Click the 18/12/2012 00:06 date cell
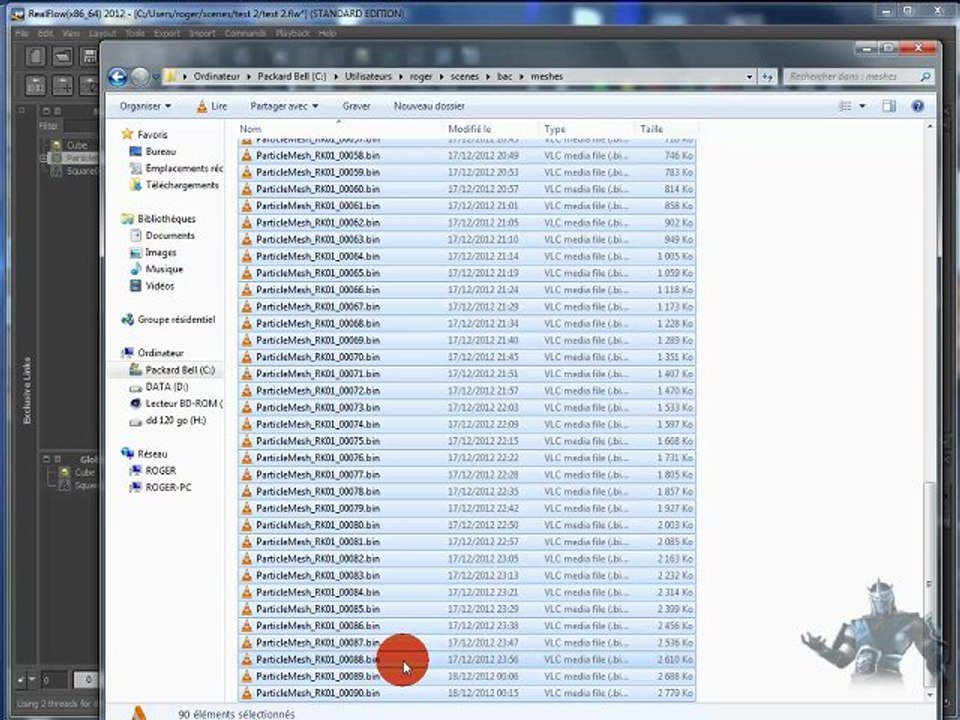The image size is (960, 720). [482, 676]
